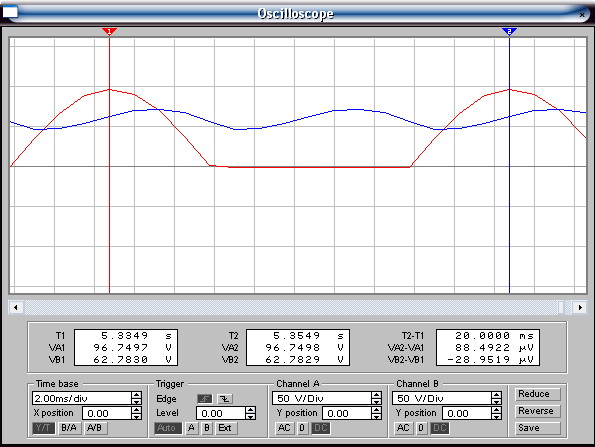Image resolution: width=595 pixels, height=447 pixels.
Task: Decrease Channel B Y position
Action: 496,416
